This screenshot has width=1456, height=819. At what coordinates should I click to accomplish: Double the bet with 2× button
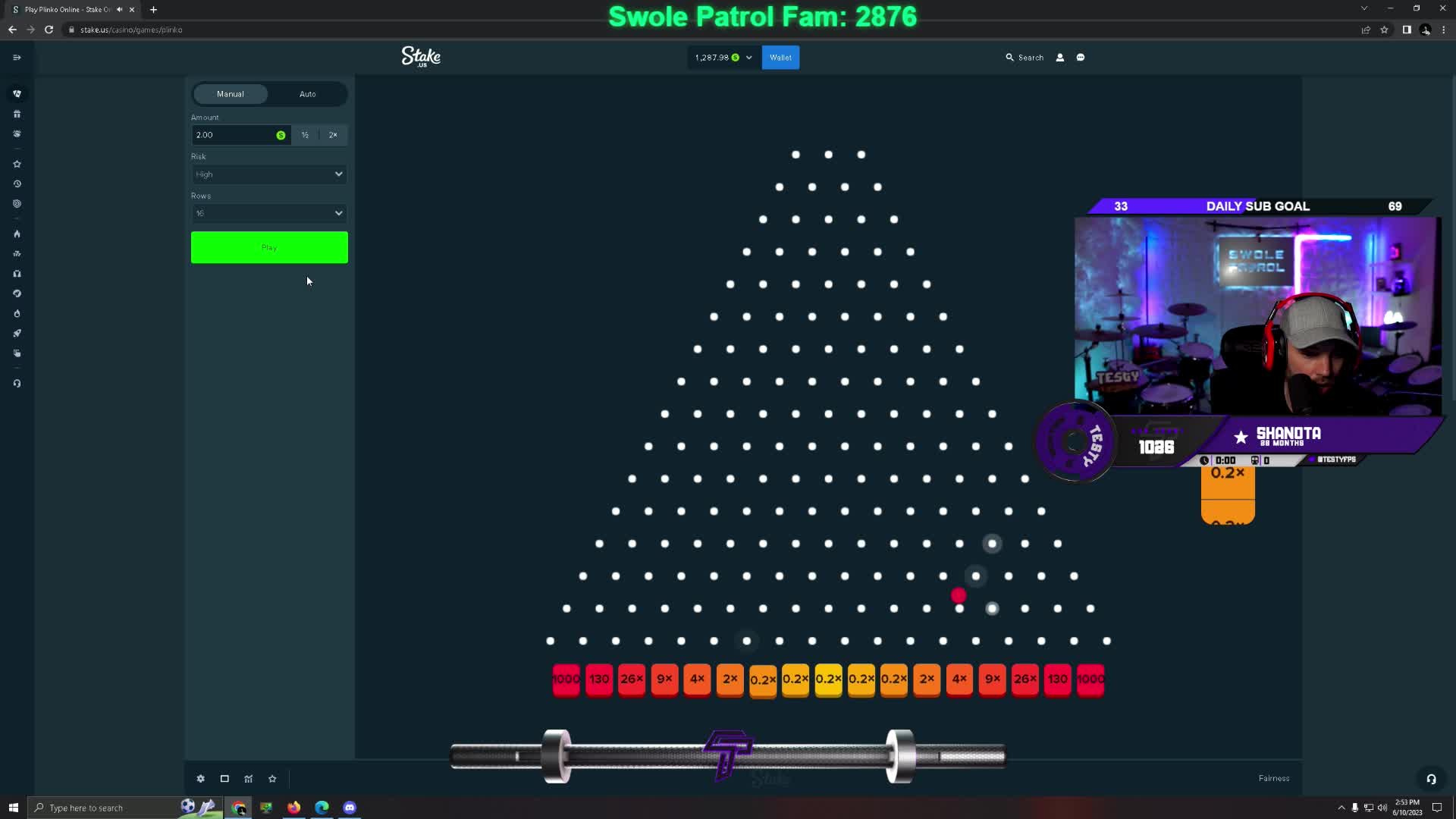click(x=333, y=135)
